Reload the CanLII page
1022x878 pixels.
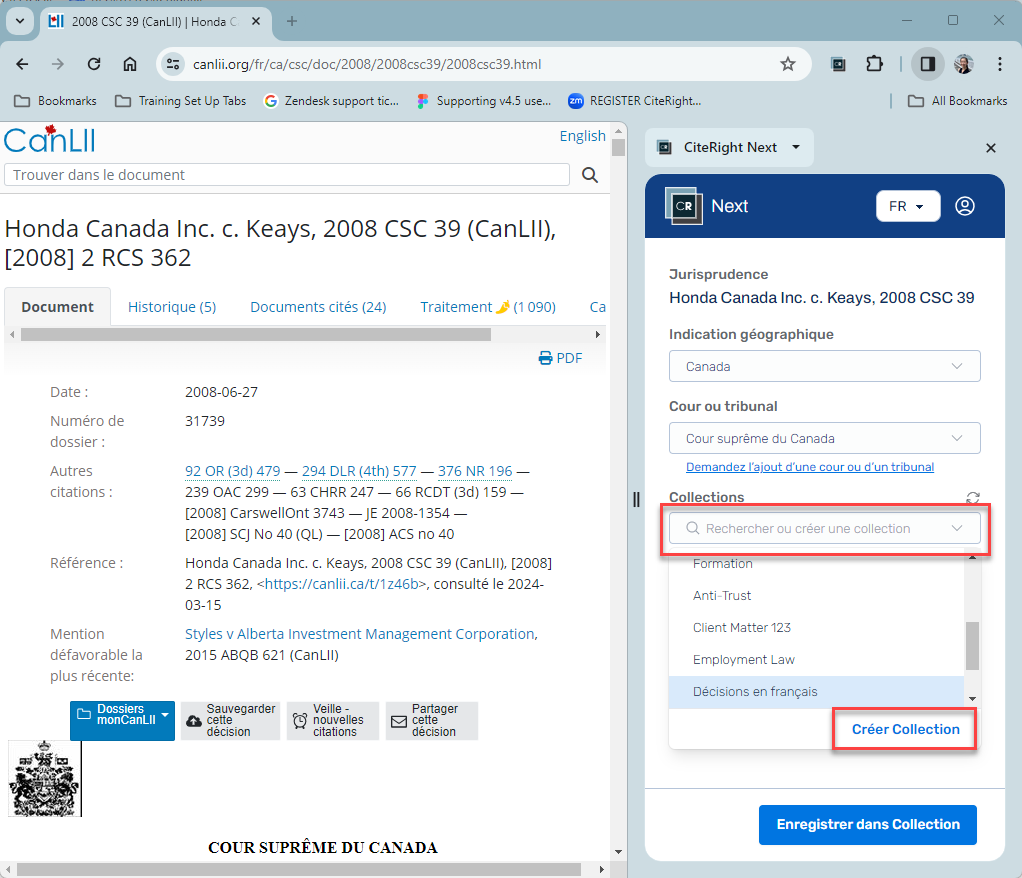tap(94, 64)
